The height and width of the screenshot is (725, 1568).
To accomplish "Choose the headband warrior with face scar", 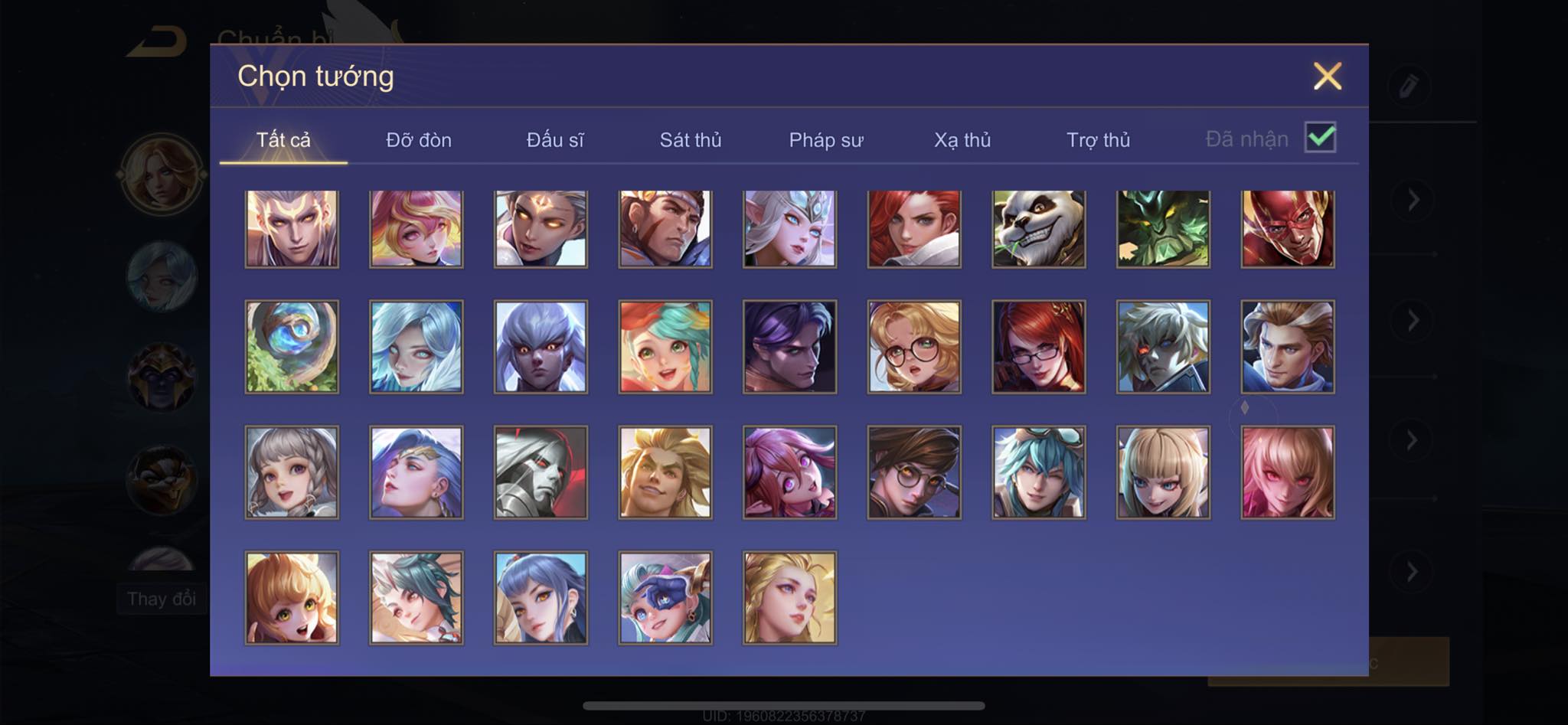I will tap(665, 229).
